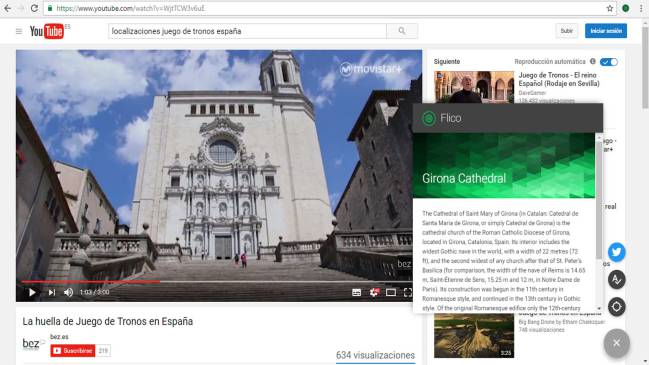This screenshot has width=649, height=365.
Task: Click the Cathedral description text in Flico panel
Action: [504, 261]
